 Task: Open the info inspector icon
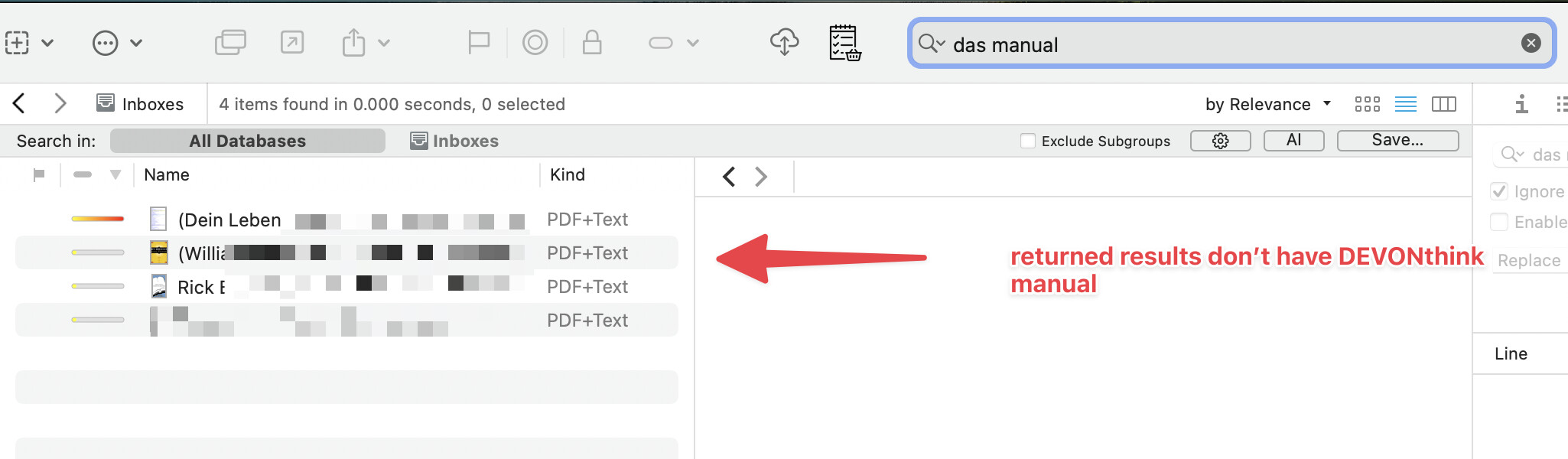1521,104
